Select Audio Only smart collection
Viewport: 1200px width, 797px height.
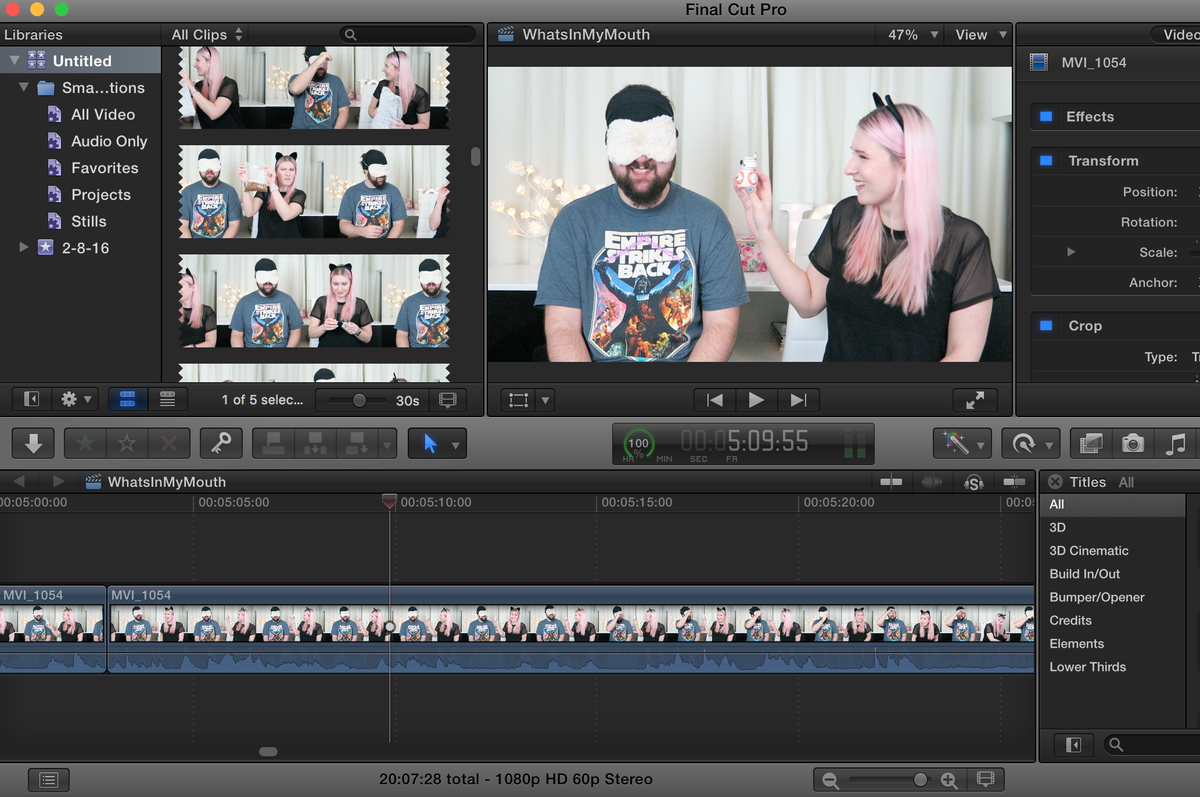tap(109, 142)
